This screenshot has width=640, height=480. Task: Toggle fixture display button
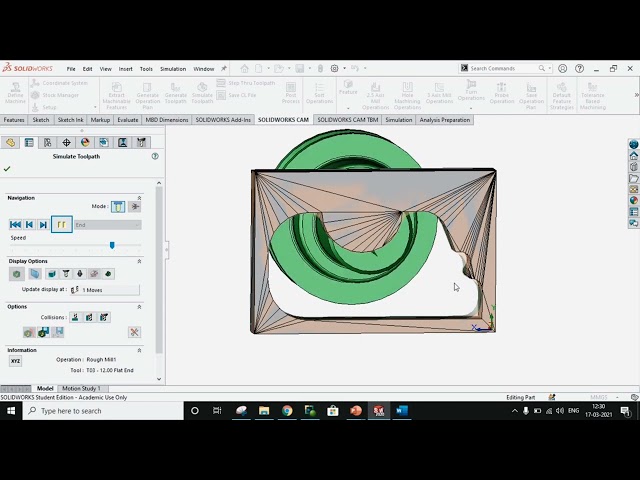click(94, 274)
